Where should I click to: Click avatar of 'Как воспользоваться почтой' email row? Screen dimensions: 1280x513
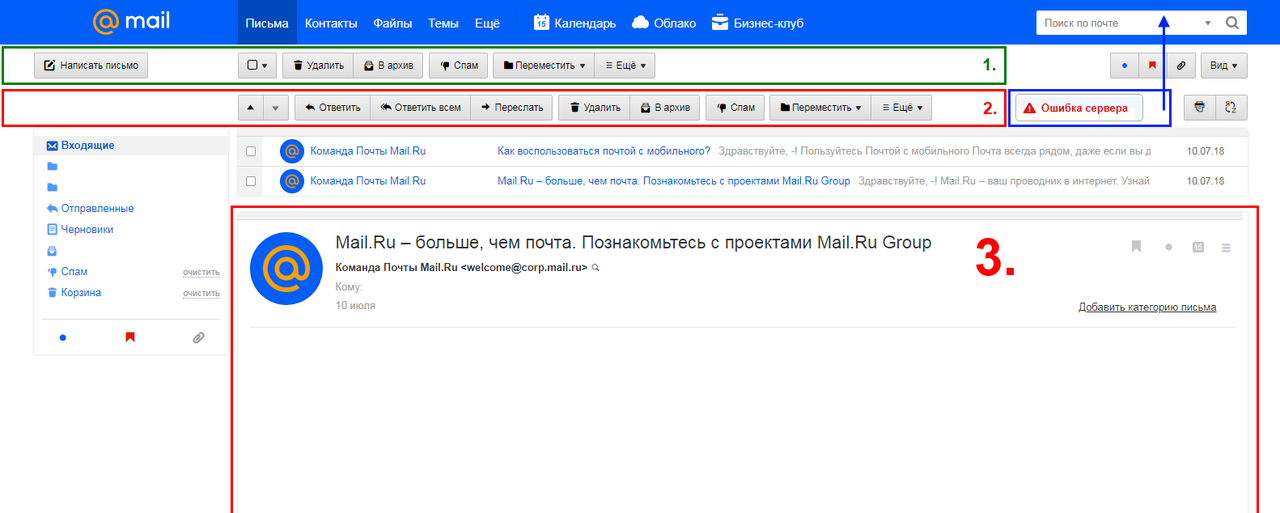click(x=292, y=152)
